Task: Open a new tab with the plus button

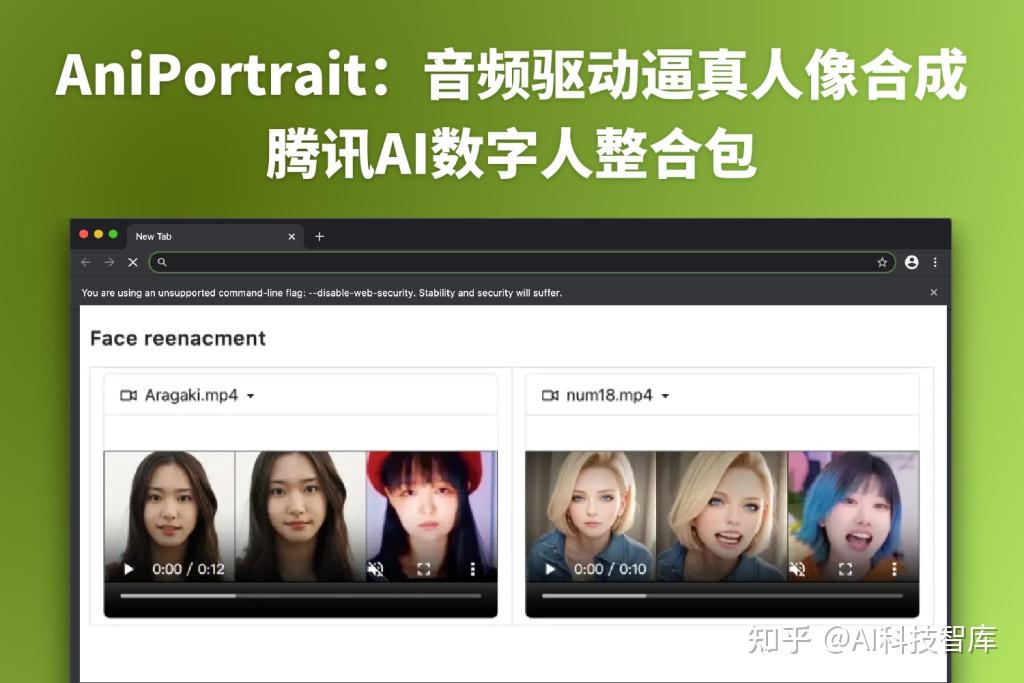Action: 319,236
